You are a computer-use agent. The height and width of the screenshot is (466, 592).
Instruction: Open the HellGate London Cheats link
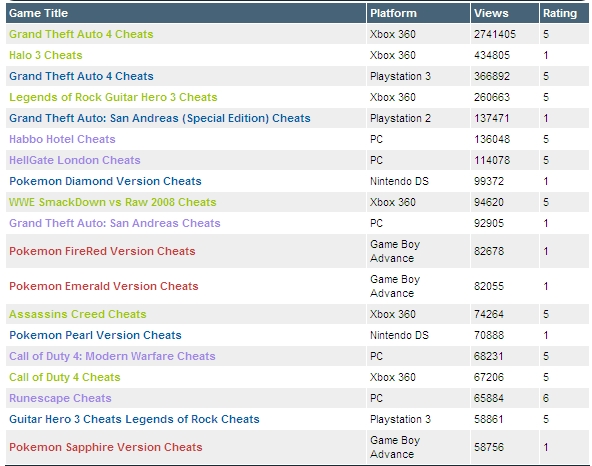[75, 160]
